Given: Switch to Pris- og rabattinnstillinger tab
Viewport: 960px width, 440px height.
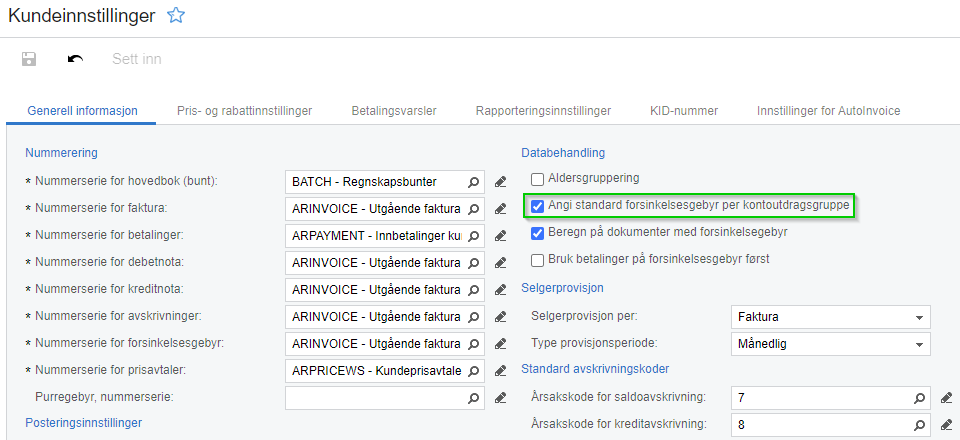Looking at the screenshot, I should pos(244,111).
